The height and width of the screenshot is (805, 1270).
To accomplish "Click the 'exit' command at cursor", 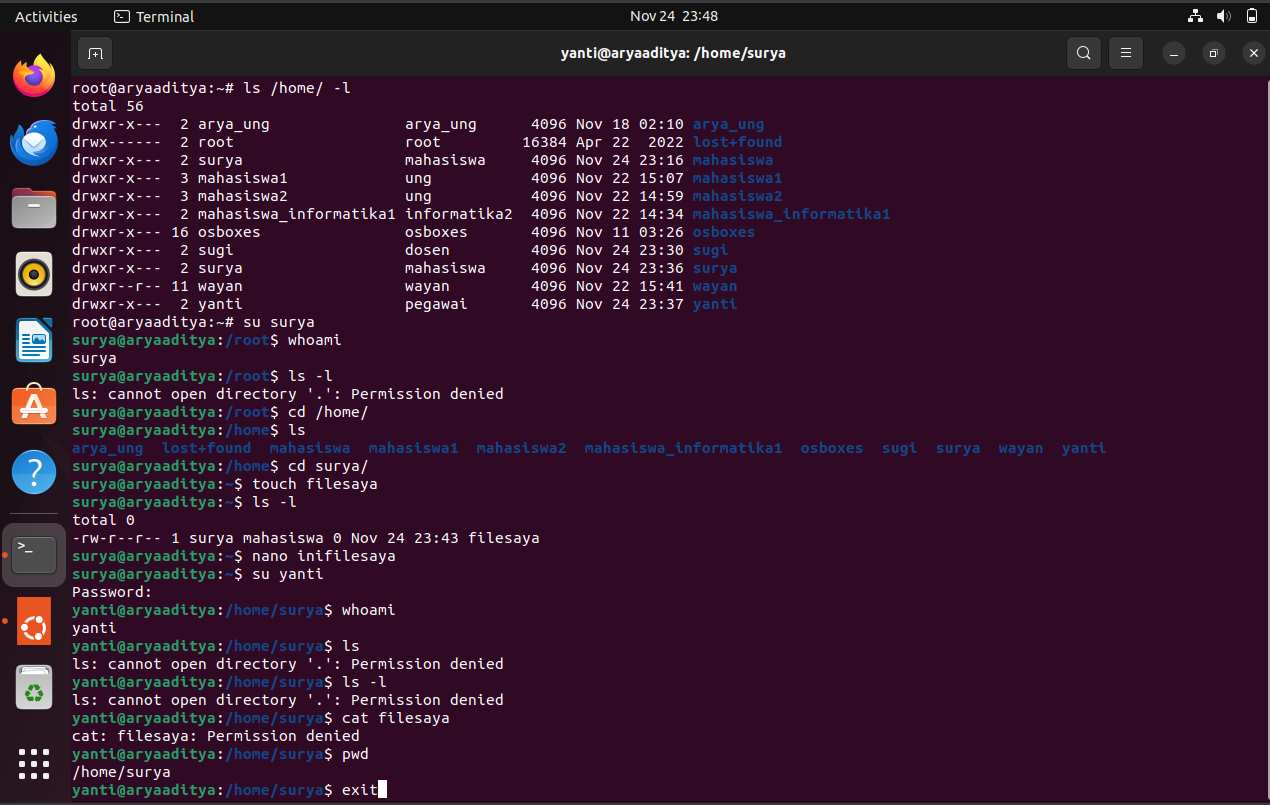I will (360, 790).
